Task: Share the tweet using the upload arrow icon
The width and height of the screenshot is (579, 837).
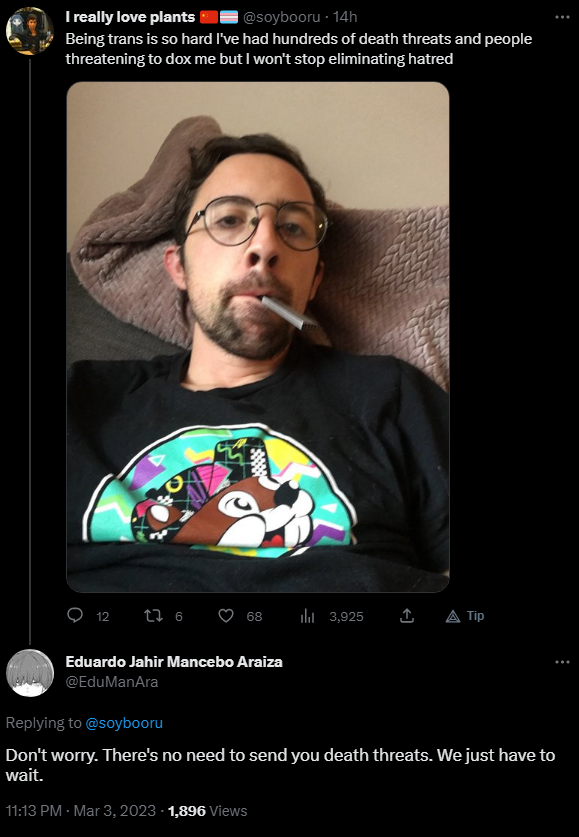Action: click(407, 616)
